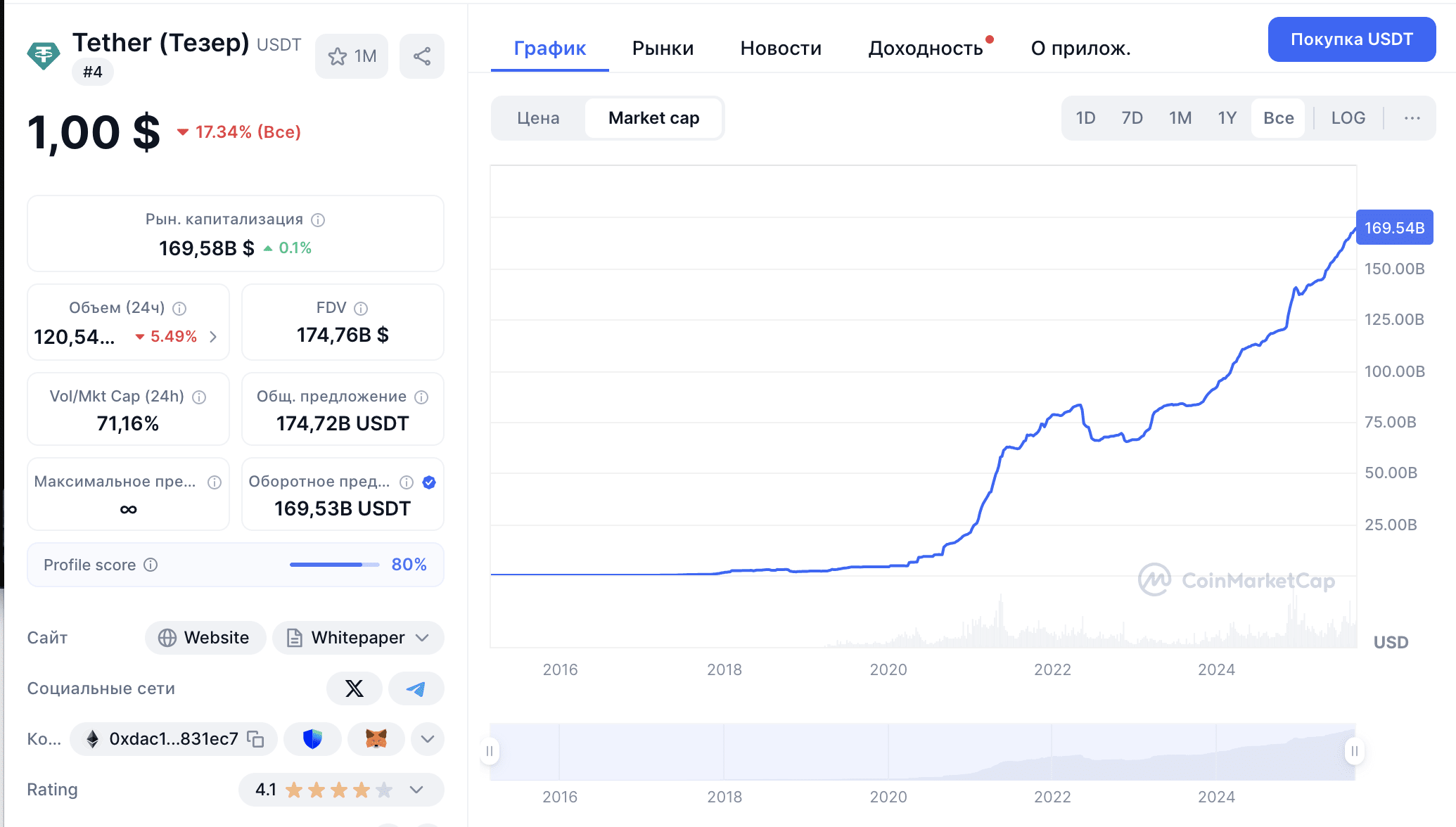Click the Покупка USDT button
This screenshot has height=827, width=1456.
point(1350,39)
